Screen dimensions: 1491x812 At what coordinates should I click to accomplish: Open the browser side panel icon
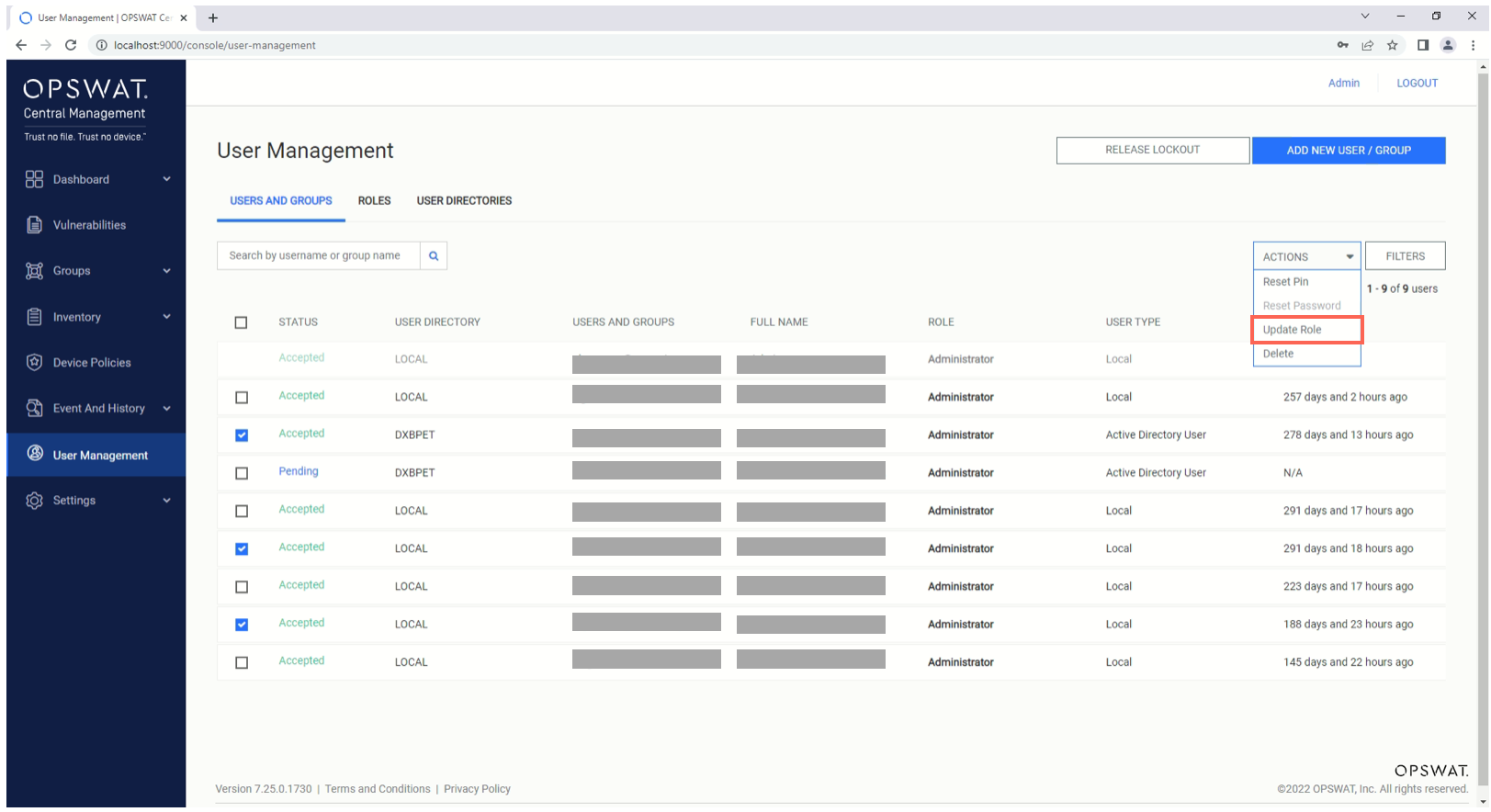1423,45
